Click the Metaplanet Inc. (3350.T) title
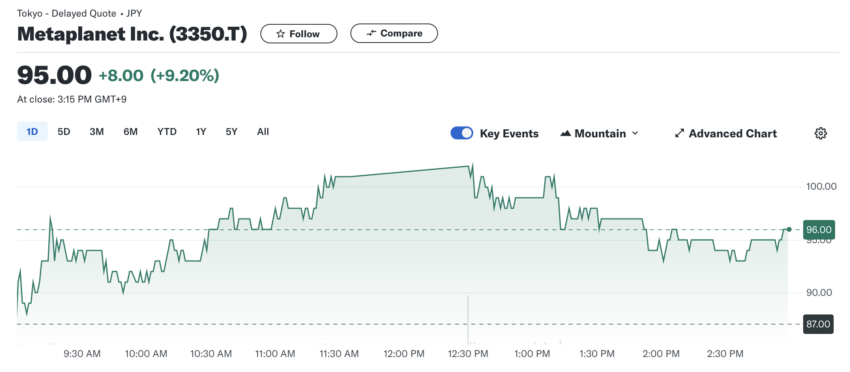 (132, 34)
